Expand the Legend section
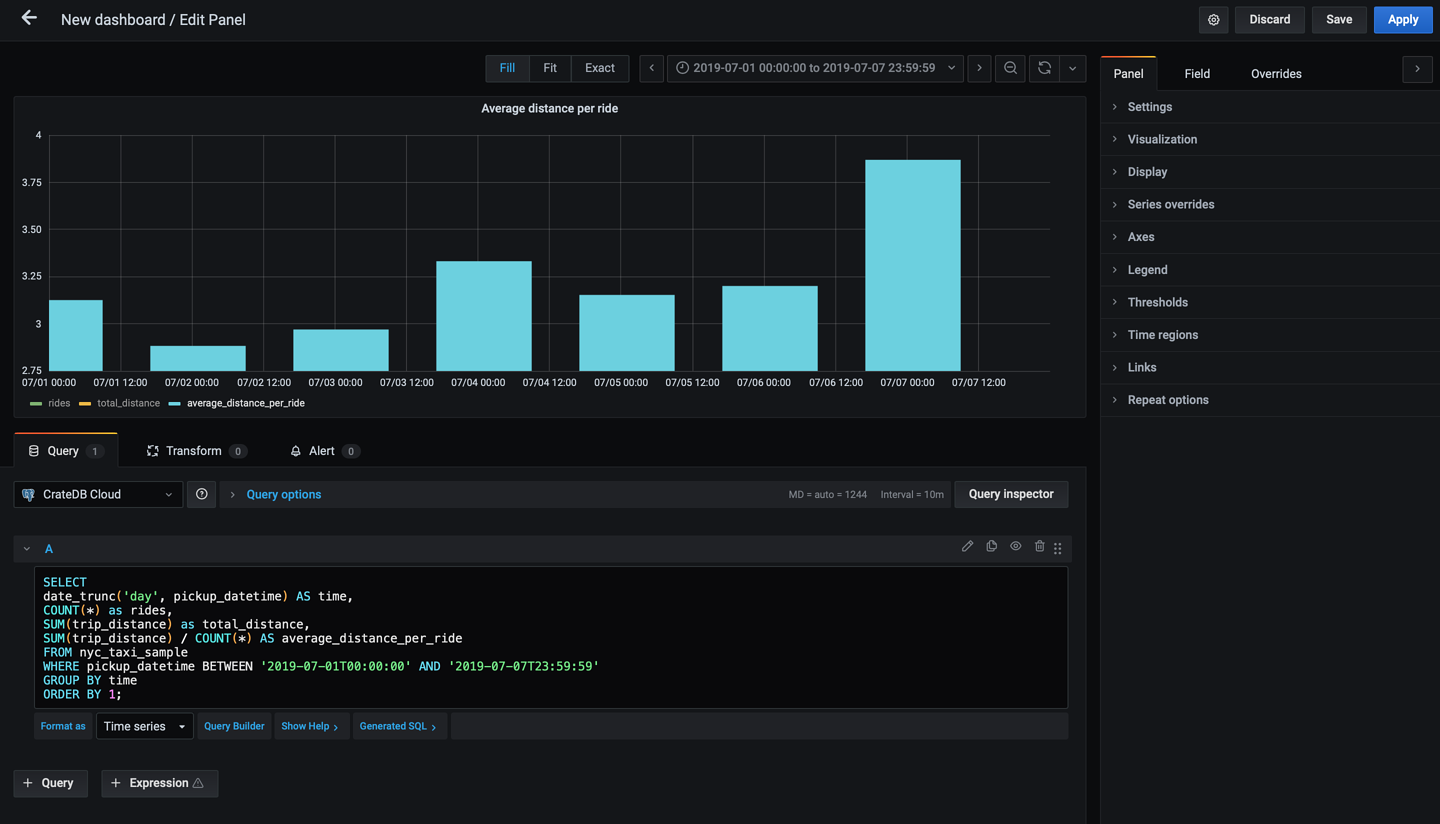The image size is (1440, 824). (x=1270, y=270)
